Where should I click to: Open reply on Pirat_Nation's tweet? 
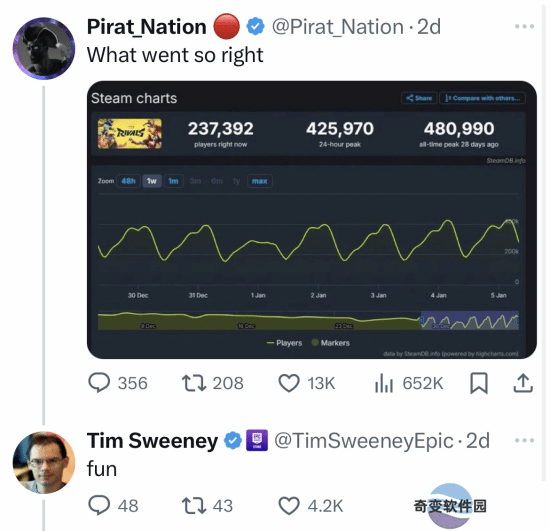(x=118, y=383)
